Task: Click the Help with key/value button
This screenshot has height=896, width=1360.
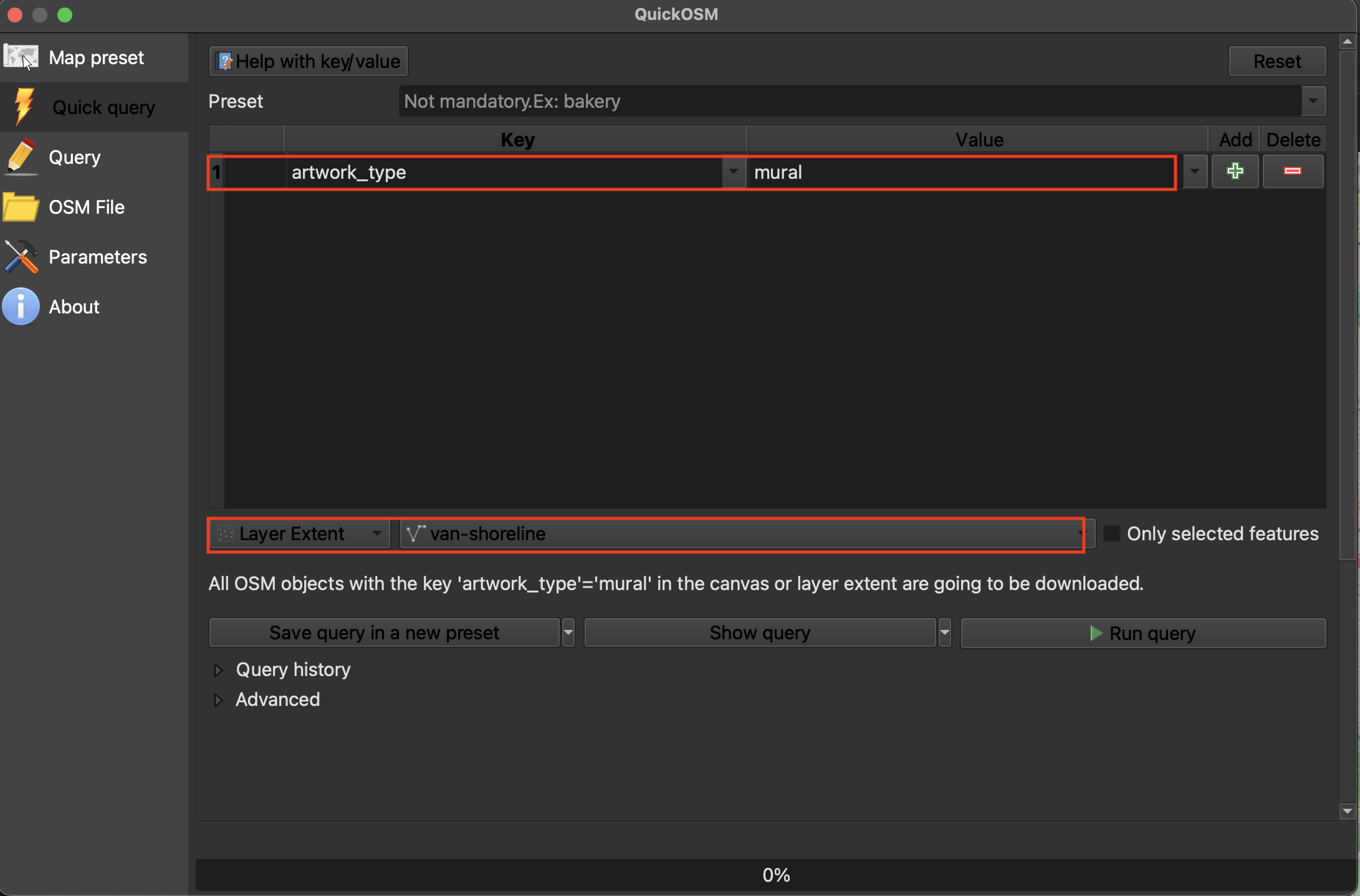Action: click(308, 61)
